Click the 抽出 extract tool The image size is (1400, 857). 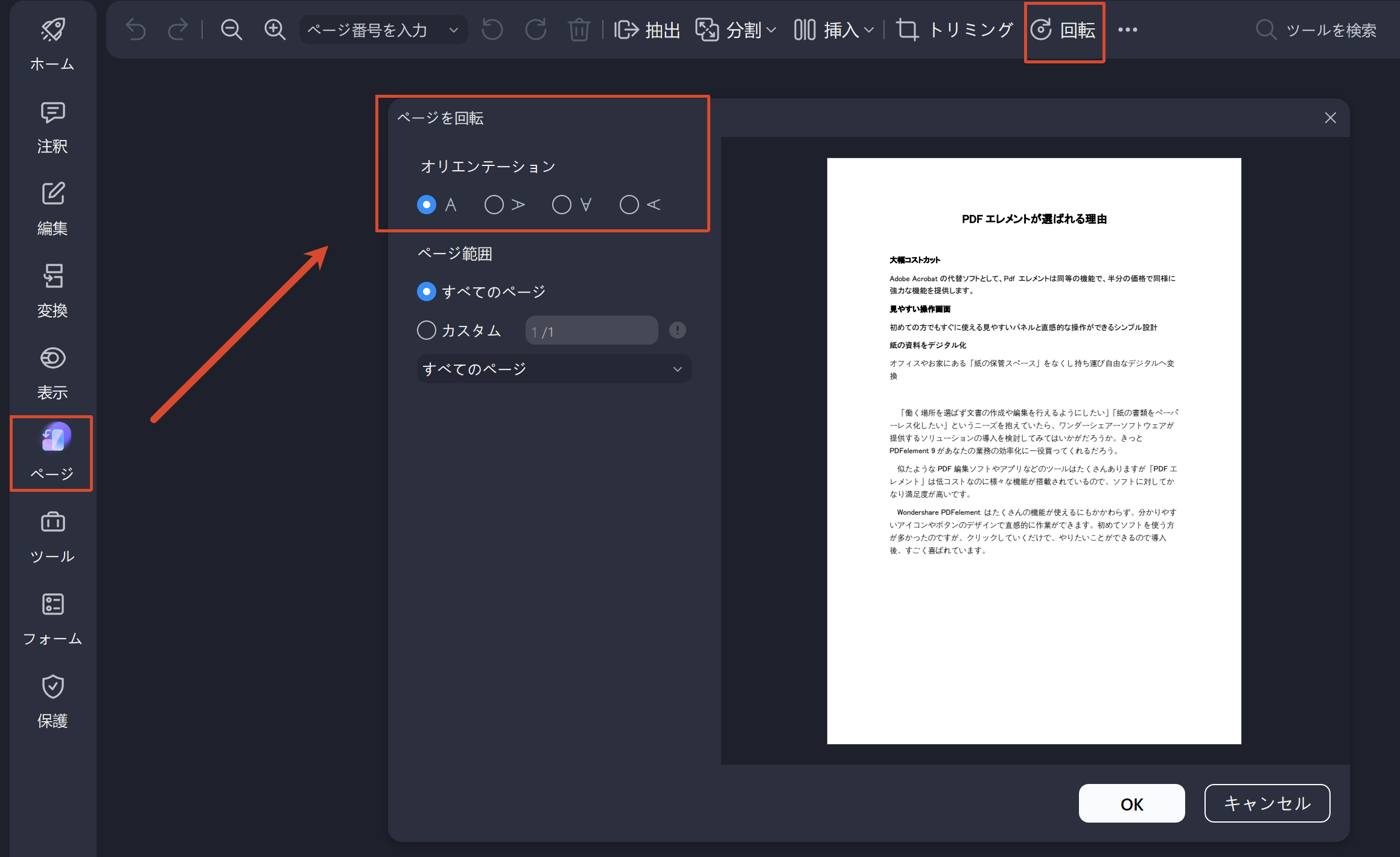coord(647,30)
